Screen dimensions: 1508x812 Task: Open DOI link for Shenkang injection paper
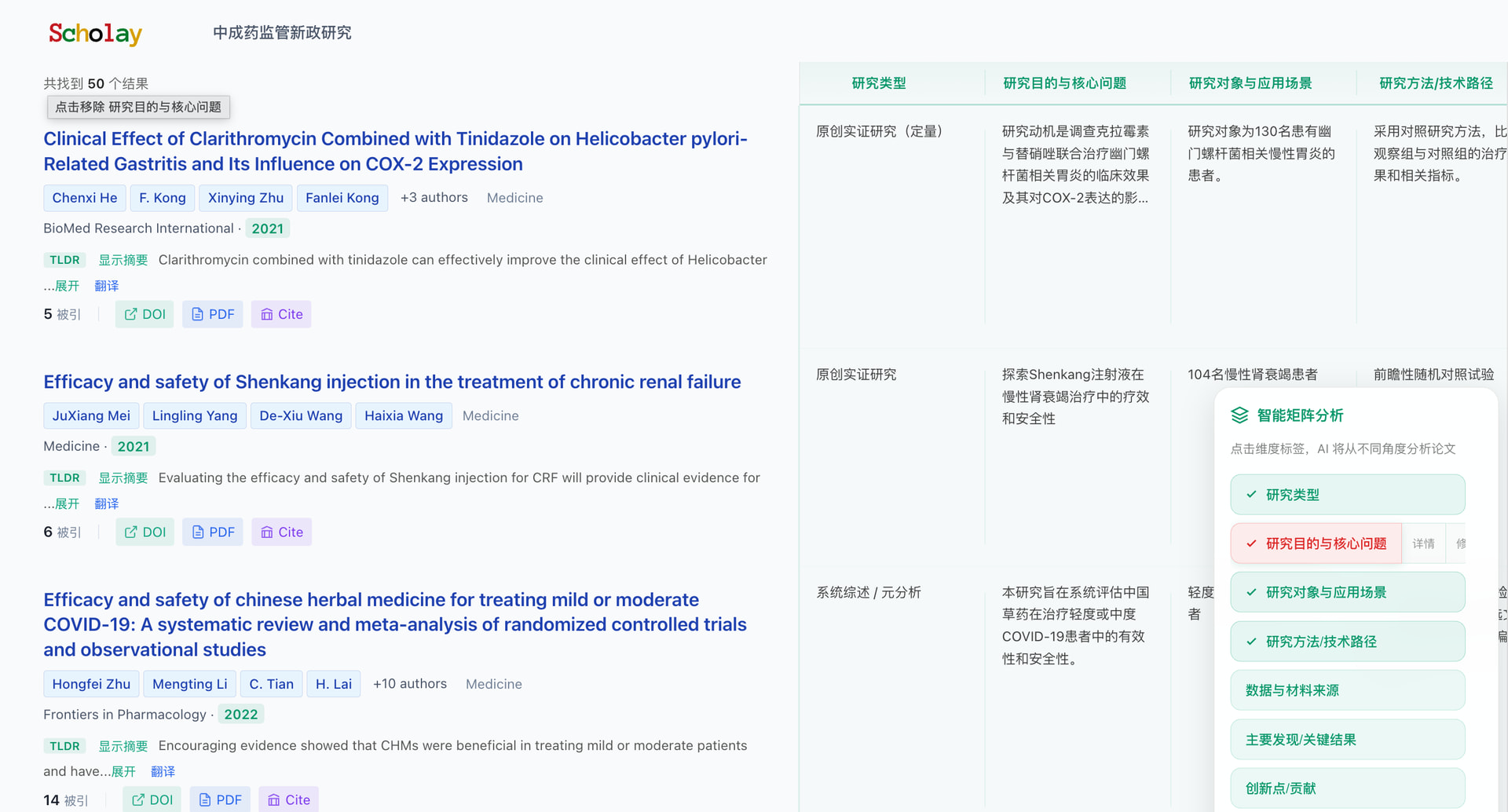pyautogui.click(x=145, y=532)
